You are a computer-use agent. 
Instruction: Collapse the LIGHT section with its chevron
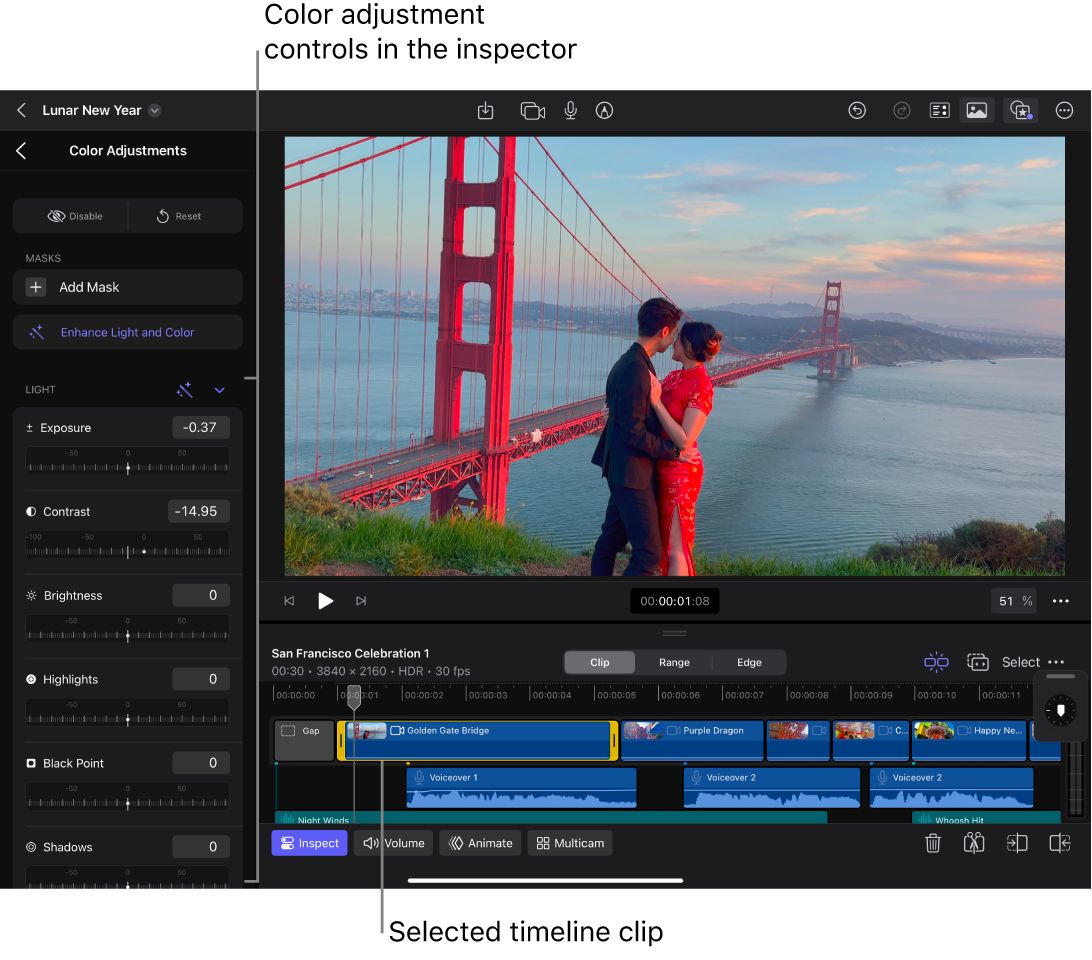tap(219, 390)
